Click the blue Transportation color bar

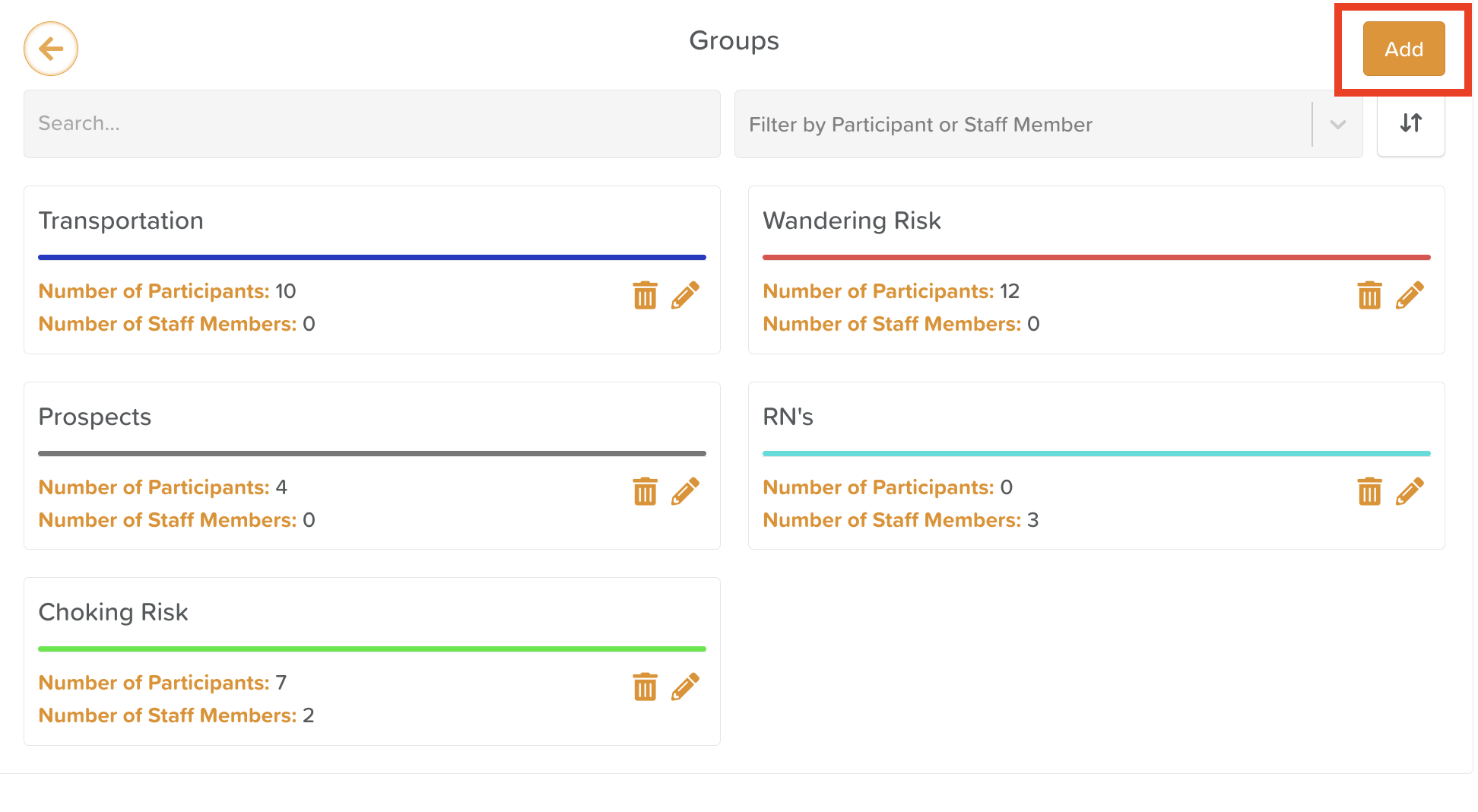point(372,258)
